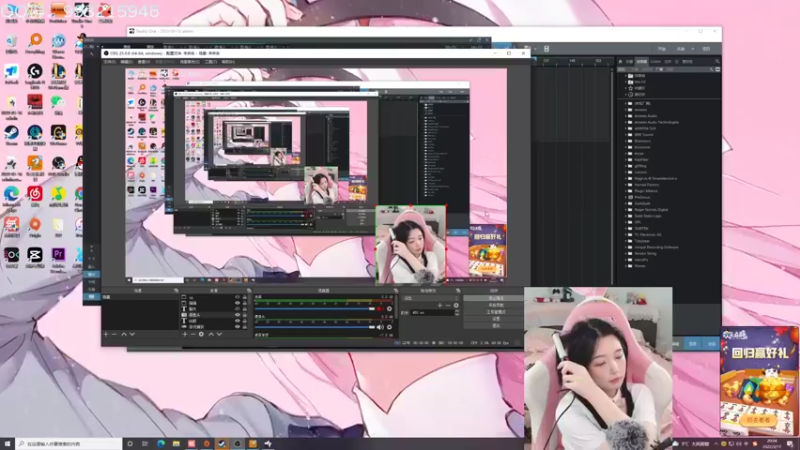Switch to Effects tab in Studio One browser

click(x=642, y=61)
